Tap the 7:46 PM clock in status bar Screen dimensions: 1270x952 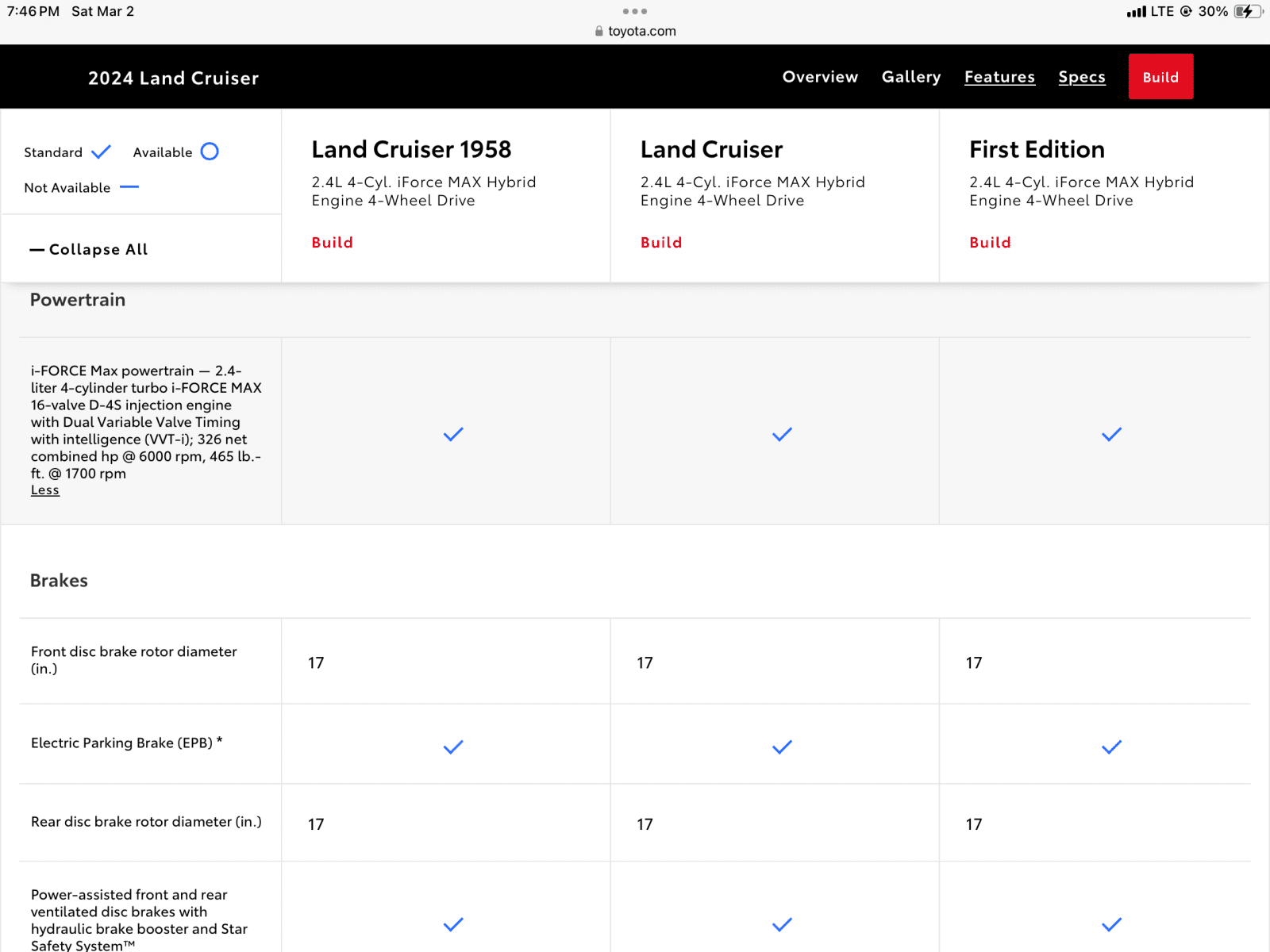pos(33,11)
